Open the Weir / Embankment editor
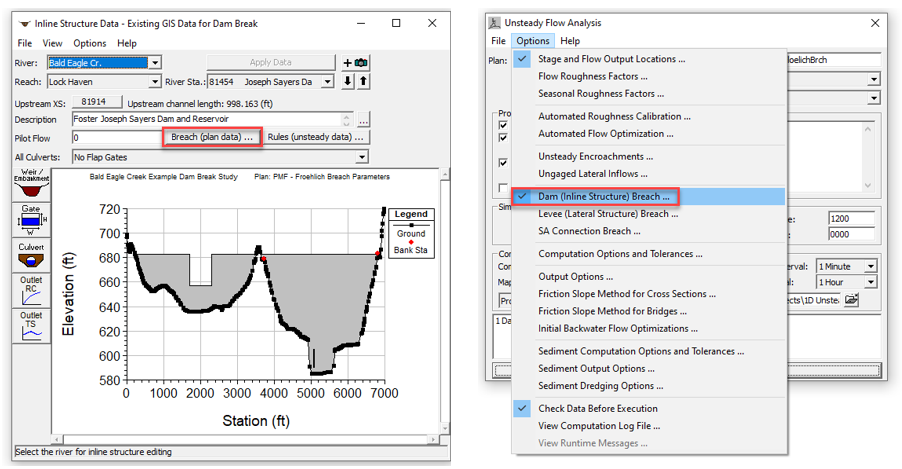Viewport: 902px width, 469px height. pyautogui.click(x=30, y=183)
